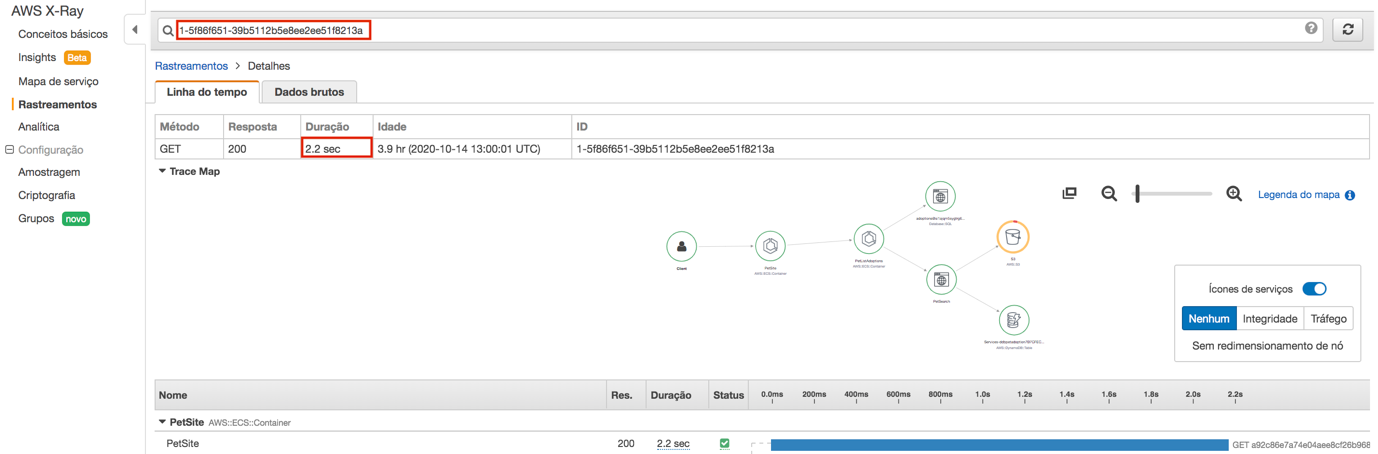1378x454 pixels.
Task: Click the Client node in the trace map
Action: pyautogui.click(x=682, y=246)
